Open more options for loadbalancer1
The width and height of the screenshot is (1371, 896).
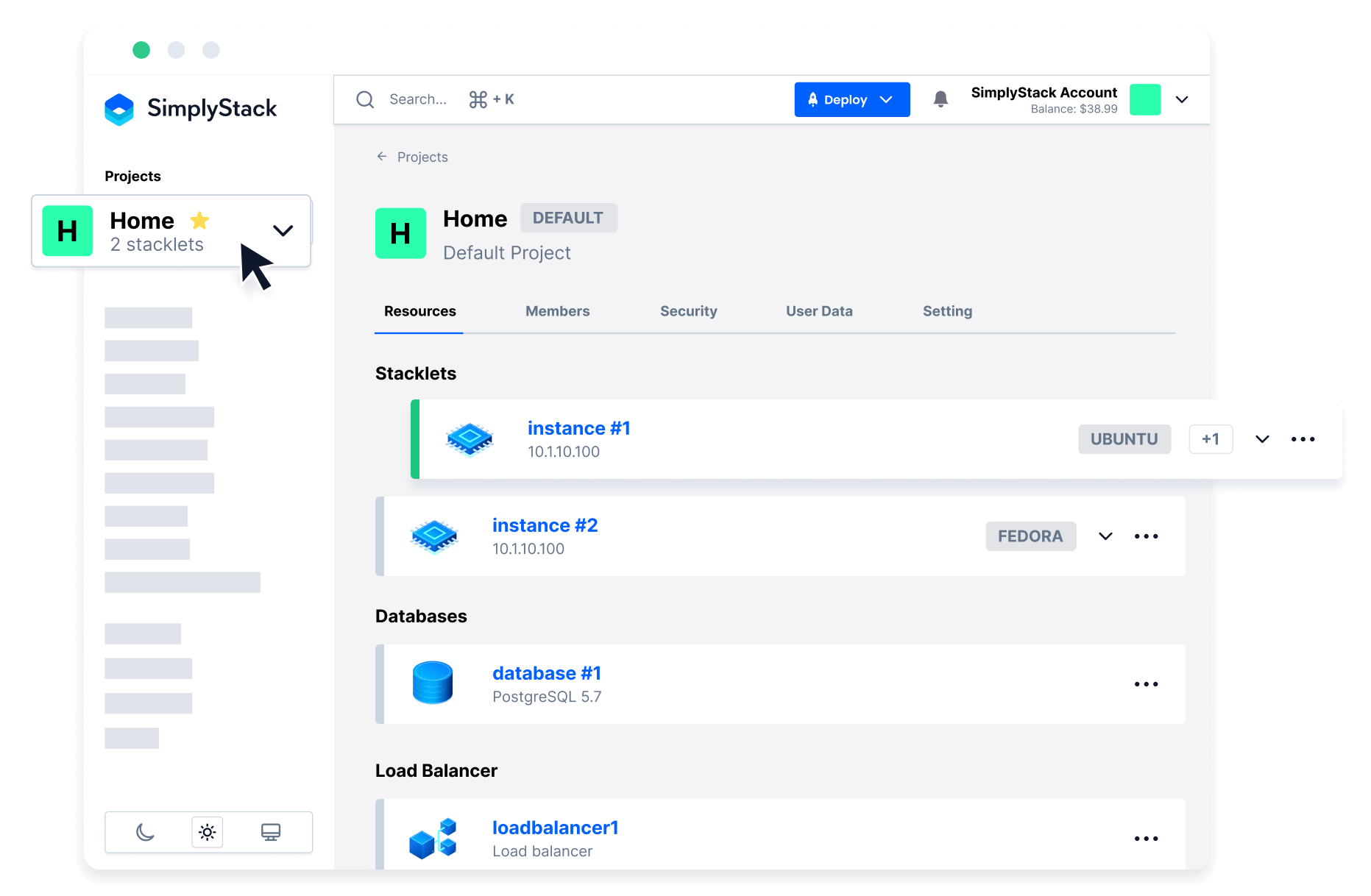click(1146, 839)
